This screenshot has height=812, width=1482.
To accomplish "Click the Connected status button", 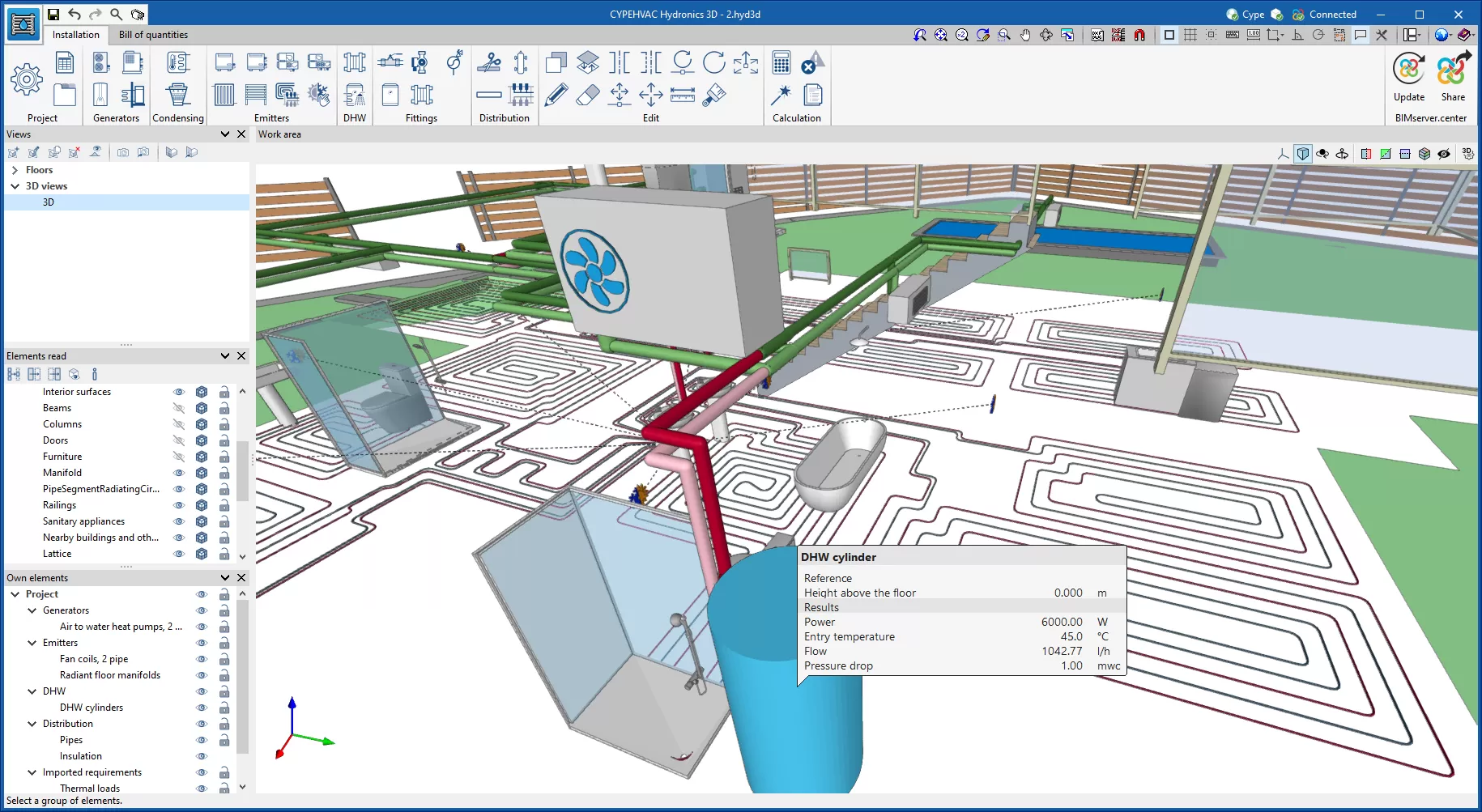I will tap(1324, 14).
